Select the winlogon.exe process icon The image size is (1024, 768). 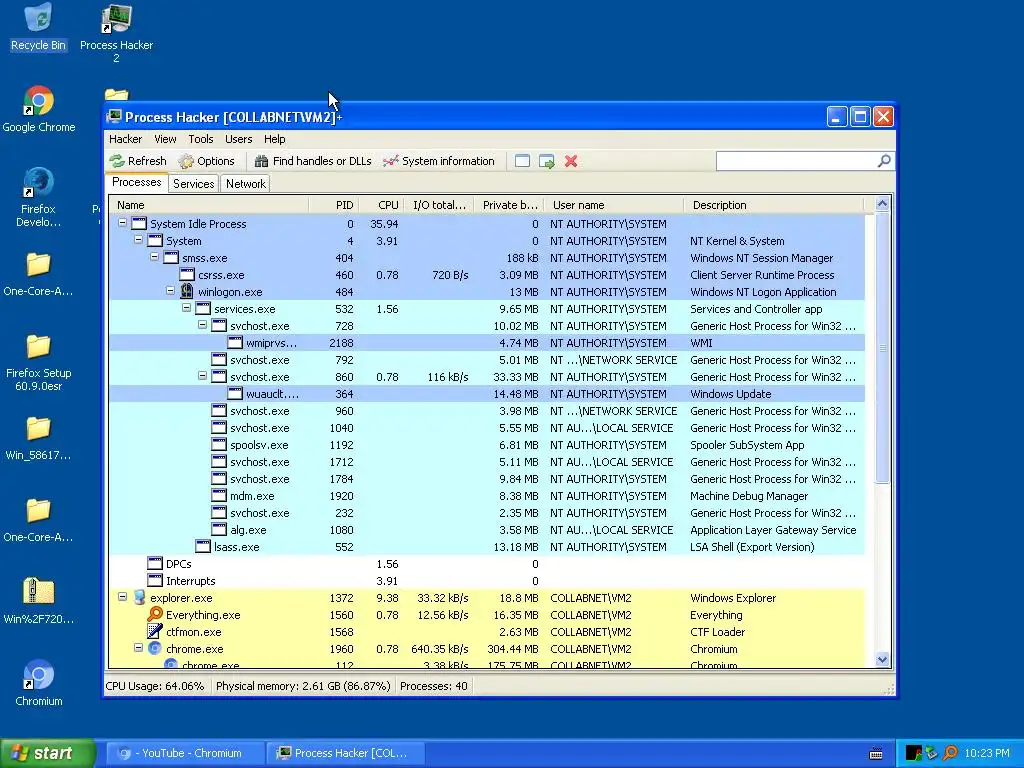pos(187,291)
